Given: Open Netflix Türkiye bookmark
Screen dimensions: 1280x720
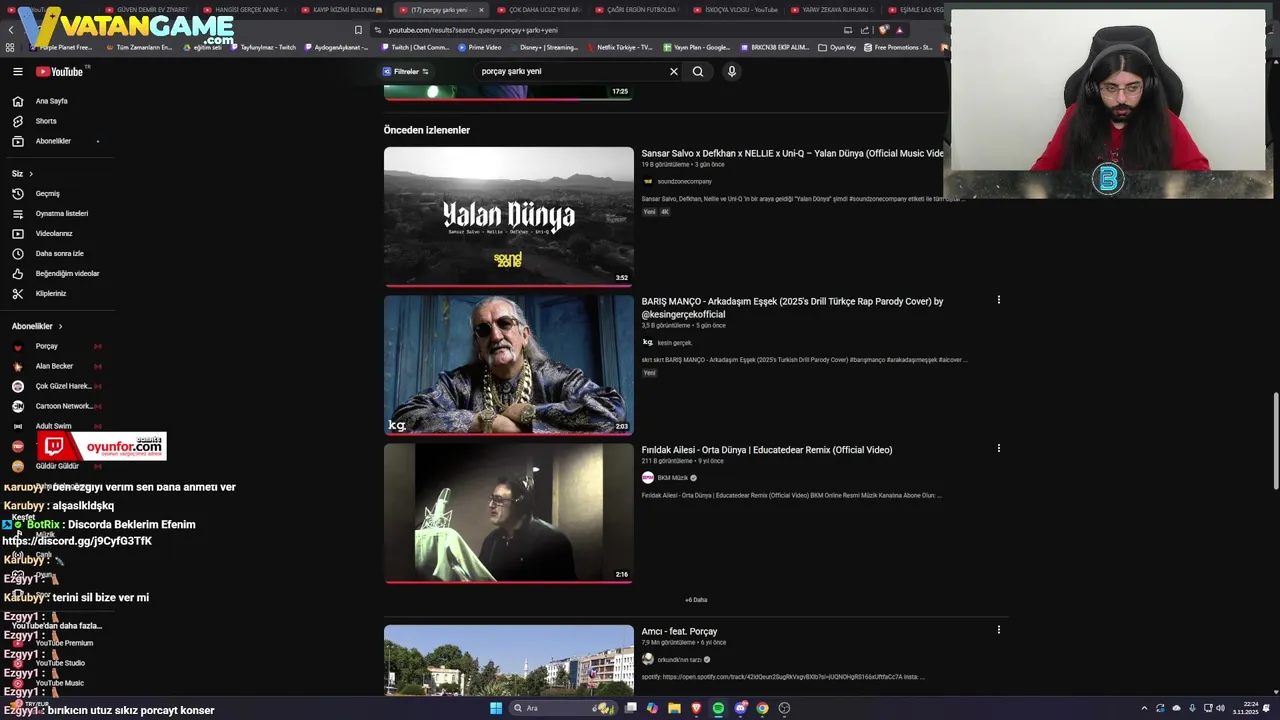Looking at the screenshot, I should click(x=620, y=47).
